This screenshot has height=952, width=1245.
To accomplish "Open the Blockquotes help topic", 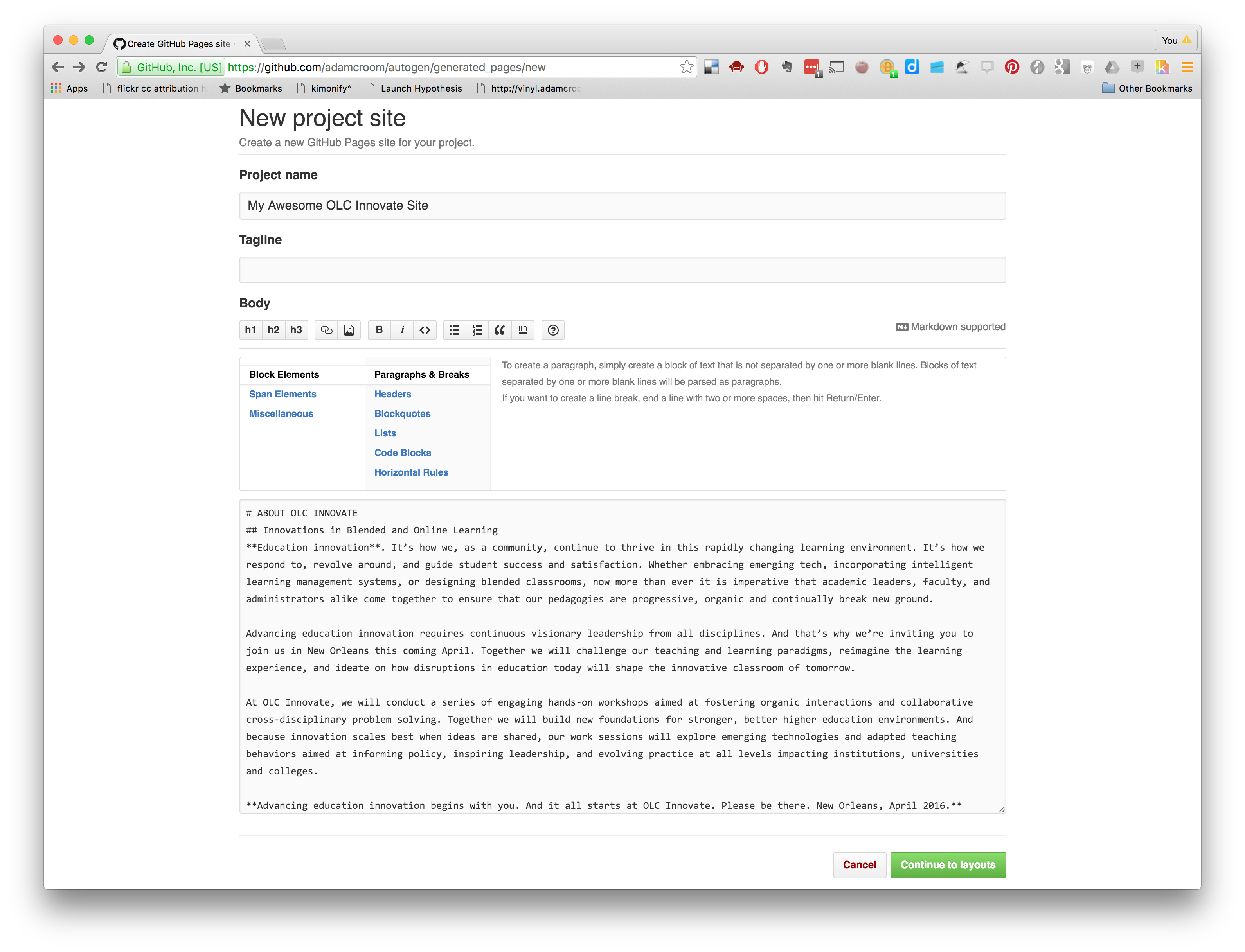I will 403,414.
